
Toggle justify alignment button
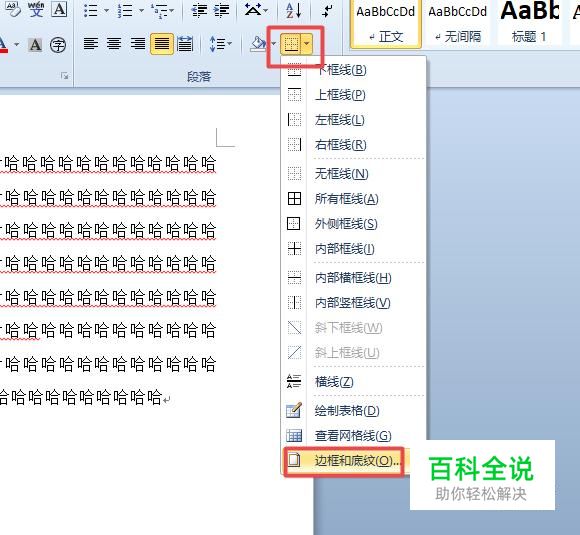[x=162, y=44]
